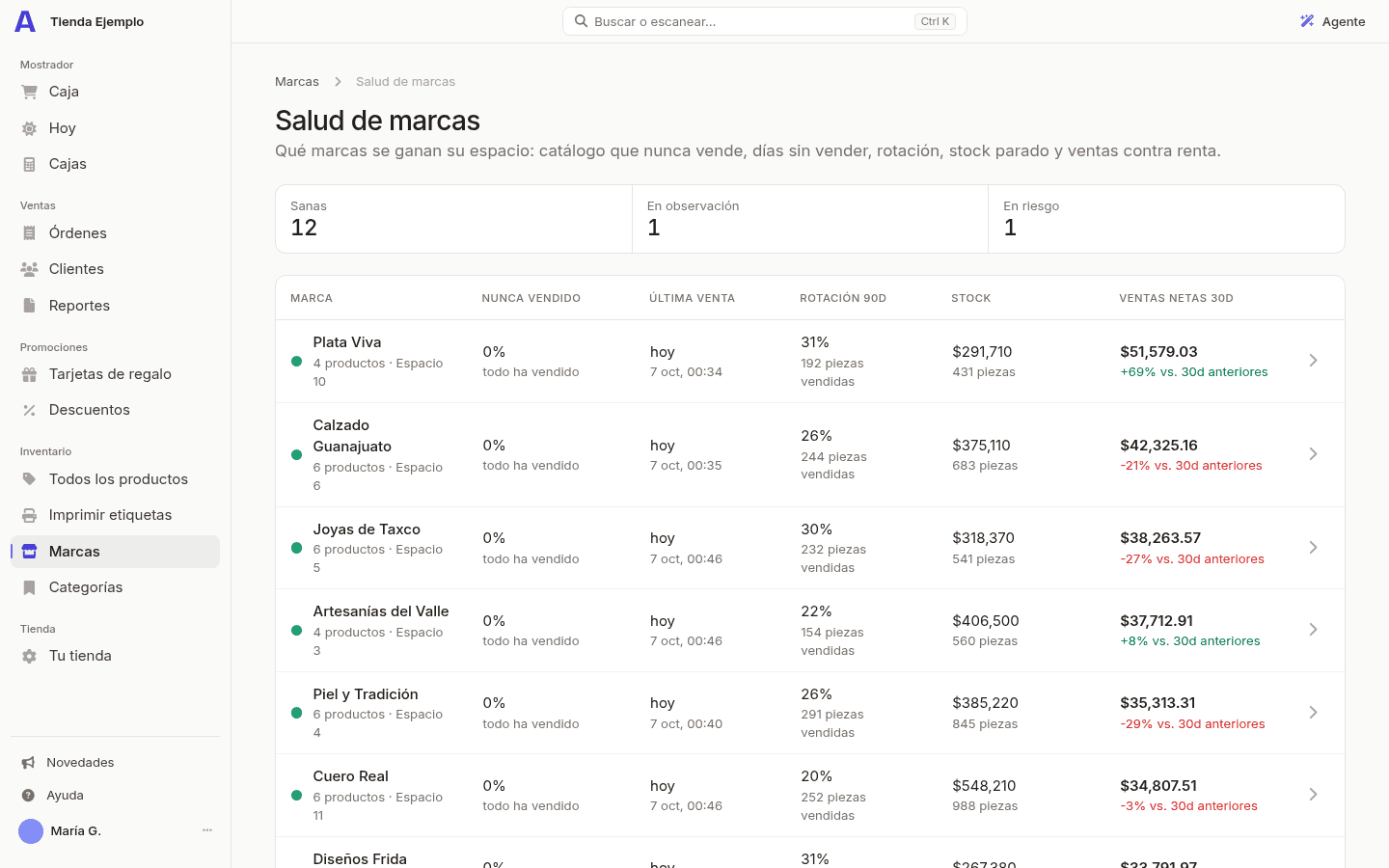Screen dimensions: 1389x868
Task: Expand the Calzado Guanajuato row chevron
Action: 1313,454
